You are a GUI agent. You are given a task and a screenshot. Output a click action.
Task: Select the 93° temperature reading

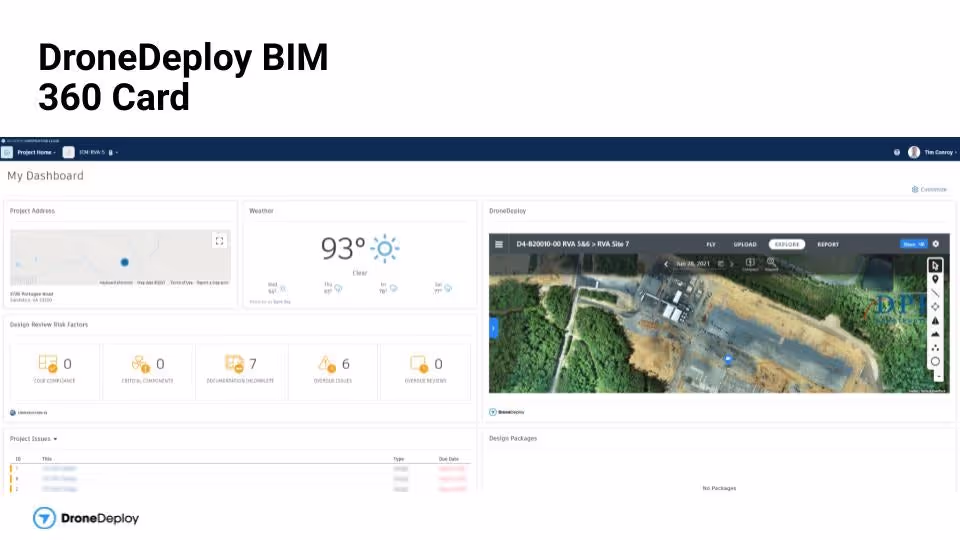(x=343, y=249)
